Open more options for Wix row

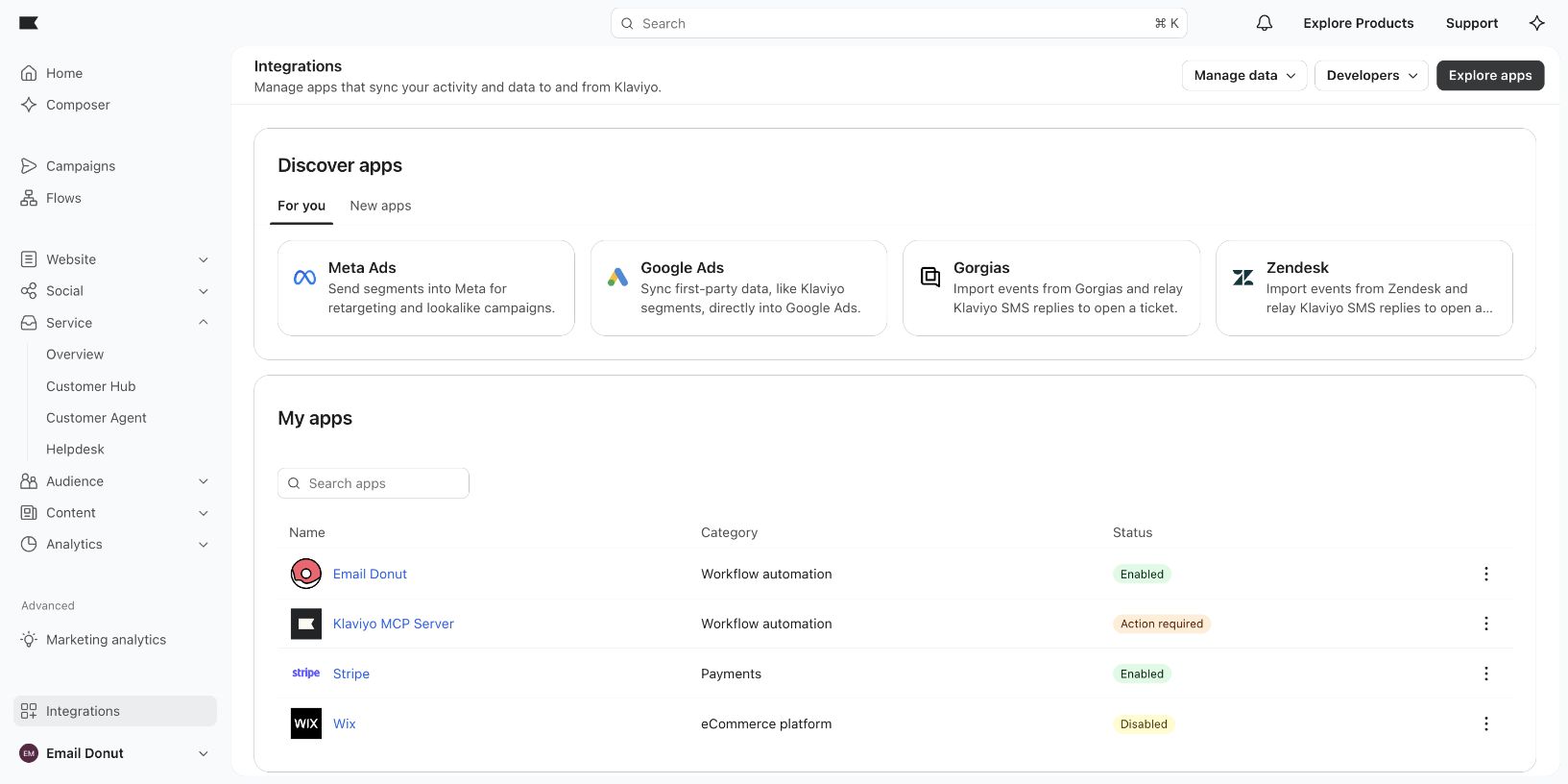[x=1486, y=723]
